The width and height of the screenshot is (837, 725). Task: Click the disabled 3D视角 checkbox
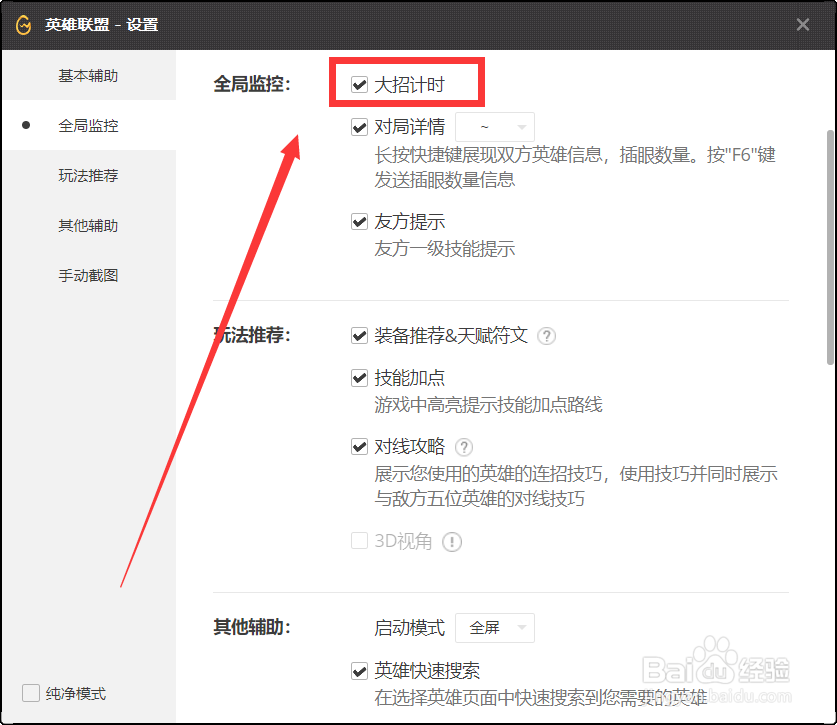pyautogui.click(x=359, y=541)
